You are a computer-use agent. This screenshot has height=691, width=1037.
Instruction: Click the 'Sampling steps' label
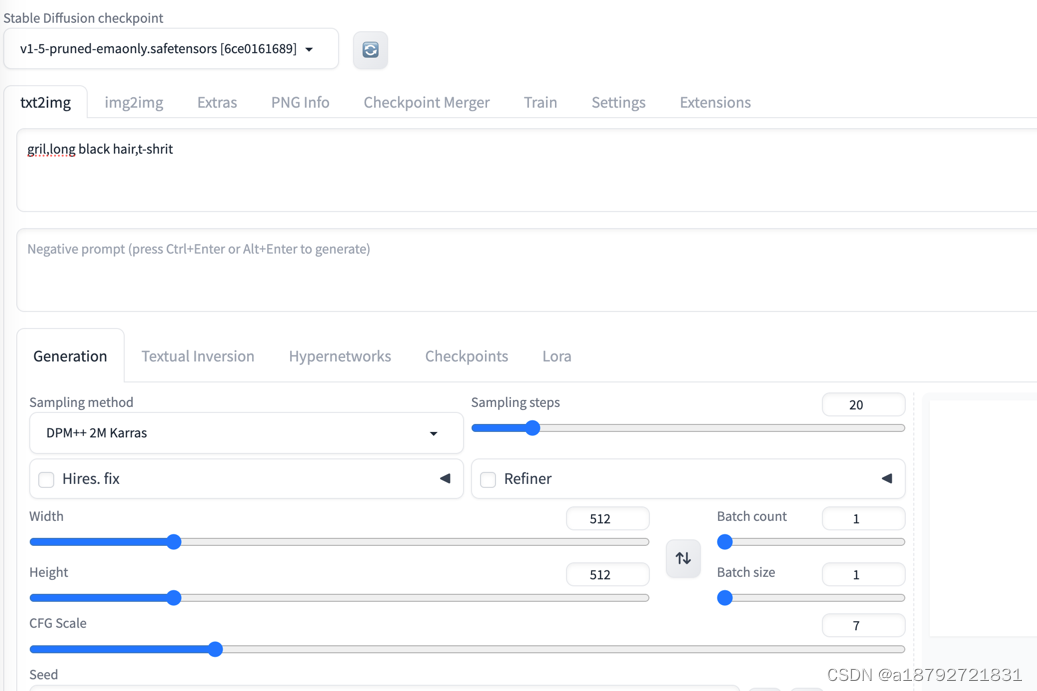click(515, 402)
